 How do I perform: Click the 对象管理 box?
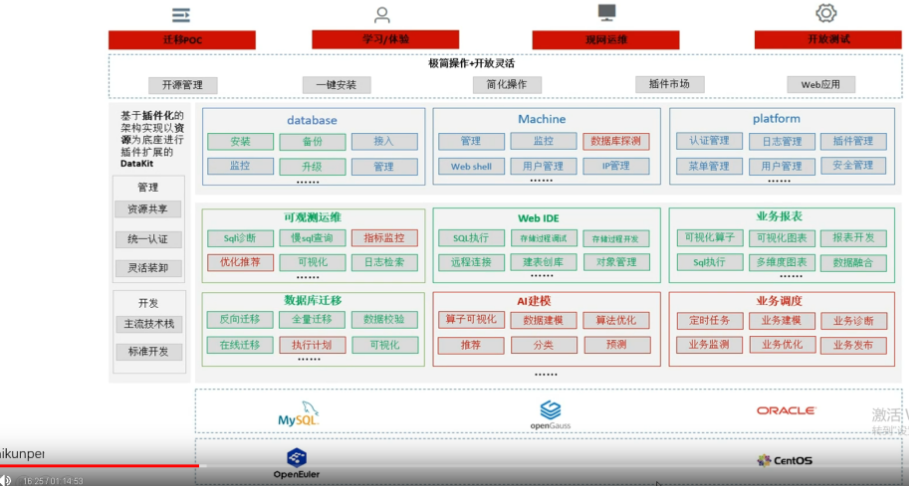pyautogui.click(x=616, y=263)
